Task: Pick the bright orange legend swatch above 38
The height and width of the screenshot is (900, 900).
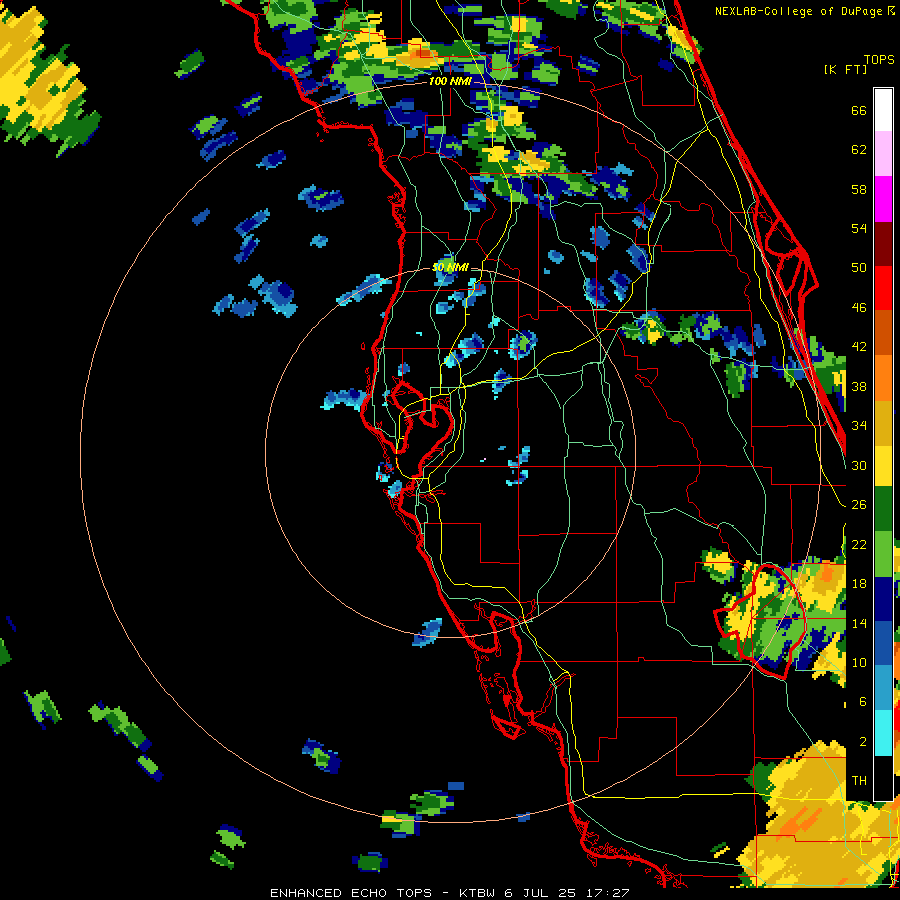Action: coord(883,378)
